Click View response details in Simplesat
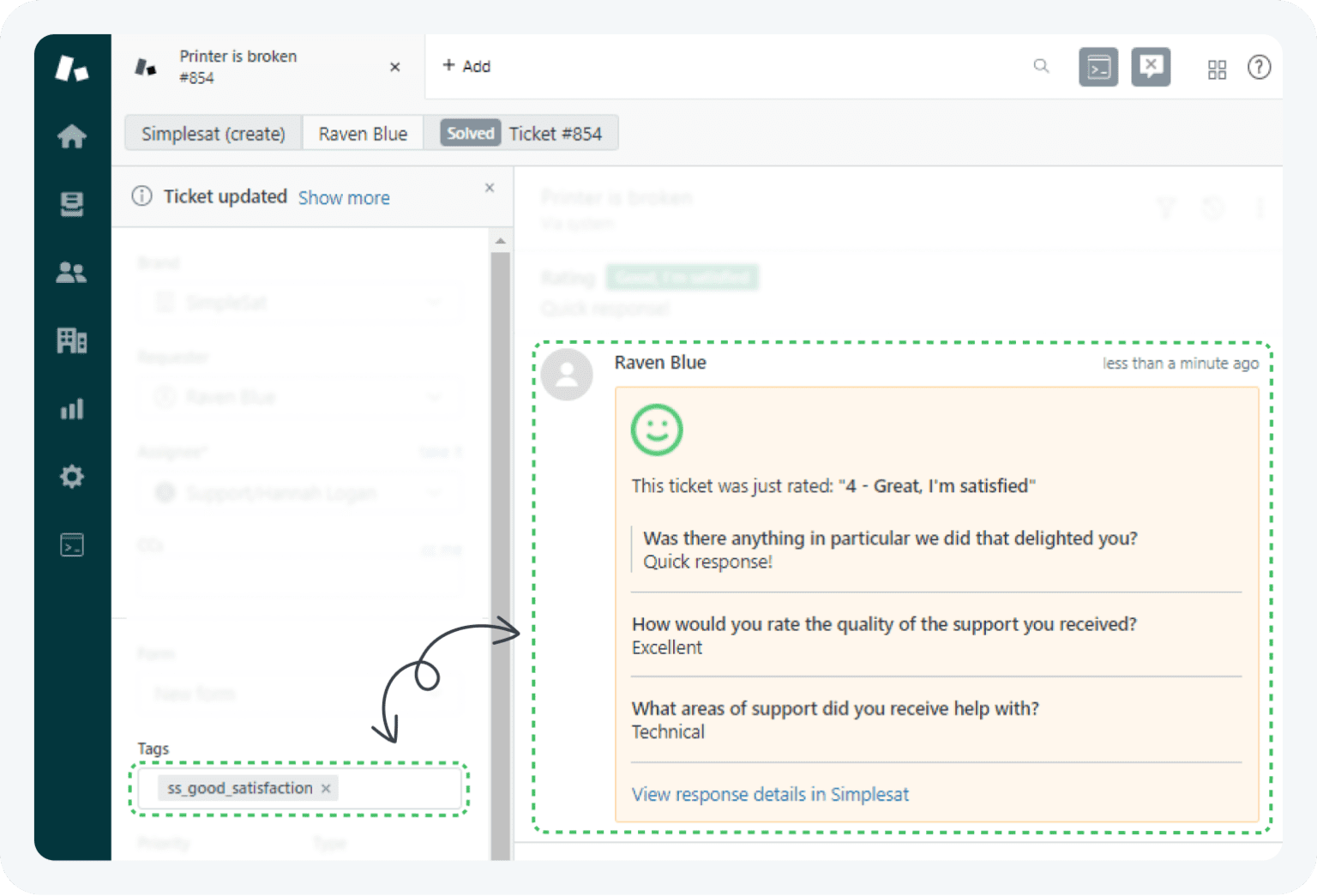 (770, 794)
